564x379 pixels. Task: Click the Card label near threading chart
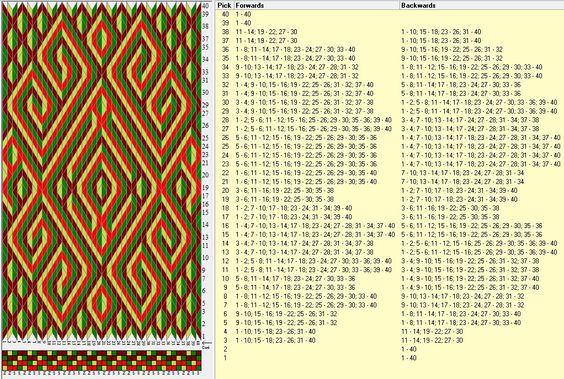[x=206, y=347]
